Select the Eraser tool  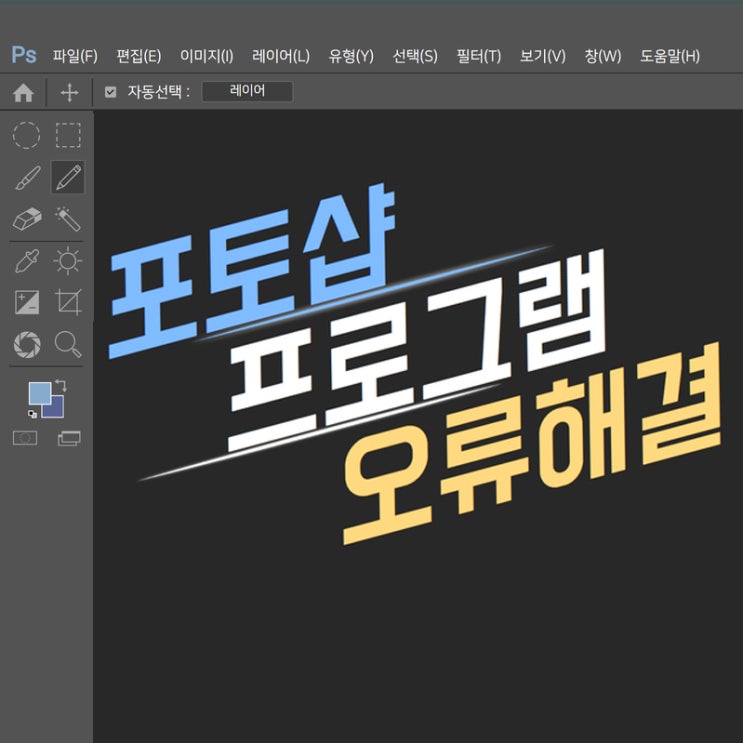coord(27,219)
